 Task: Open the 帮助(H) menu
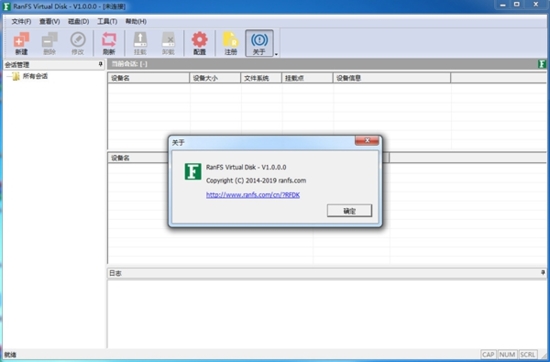136,21
